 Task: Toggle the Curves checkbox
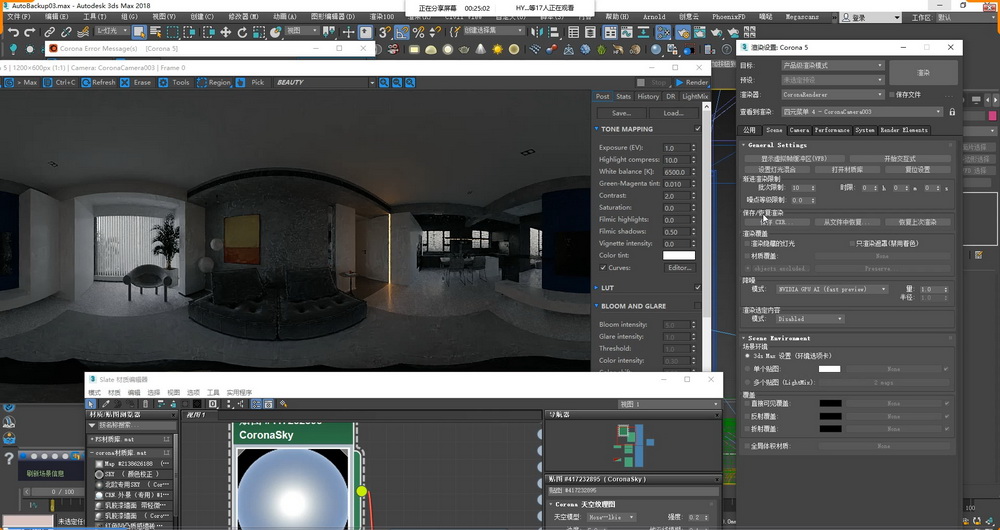602,268
